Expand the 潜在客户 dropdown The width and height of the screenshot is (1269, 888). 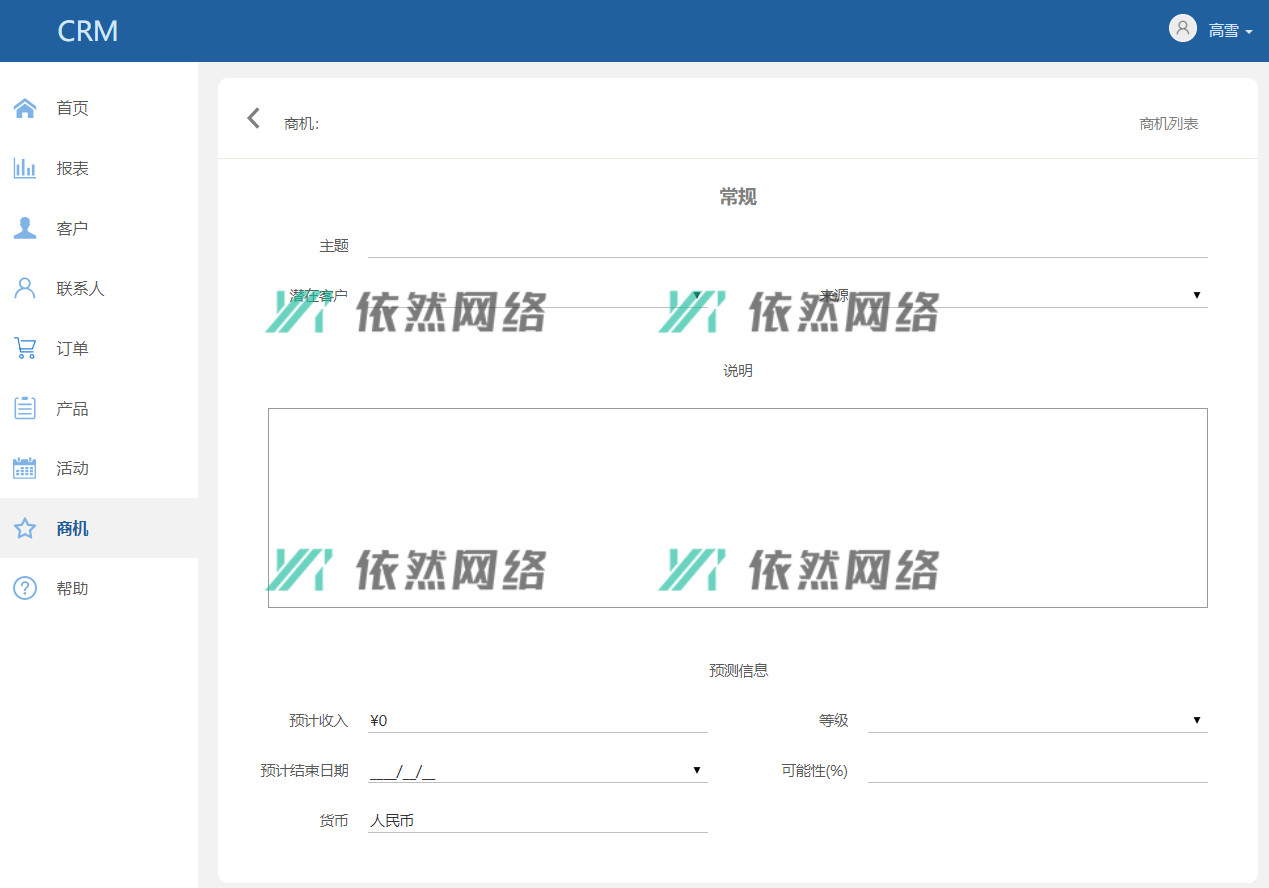coord(697,296)
